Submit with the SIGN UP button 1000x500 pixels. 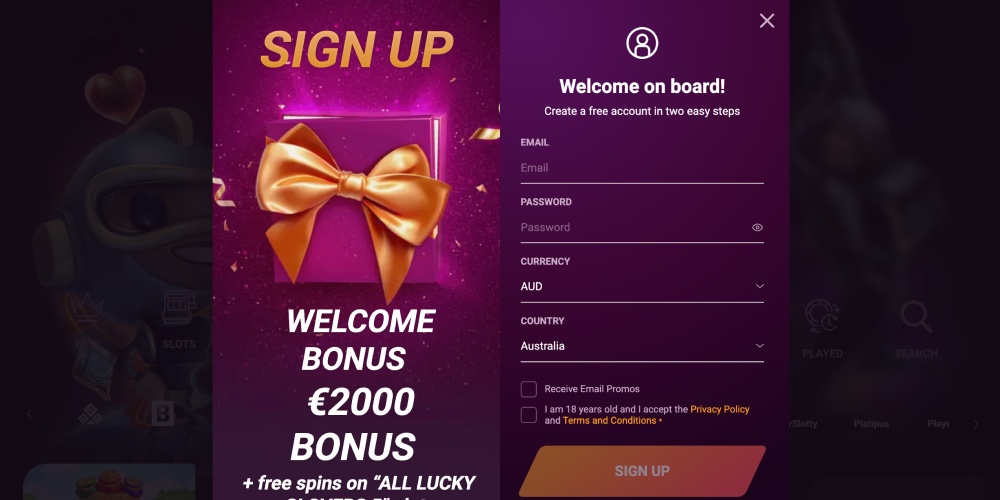[642, 471]
